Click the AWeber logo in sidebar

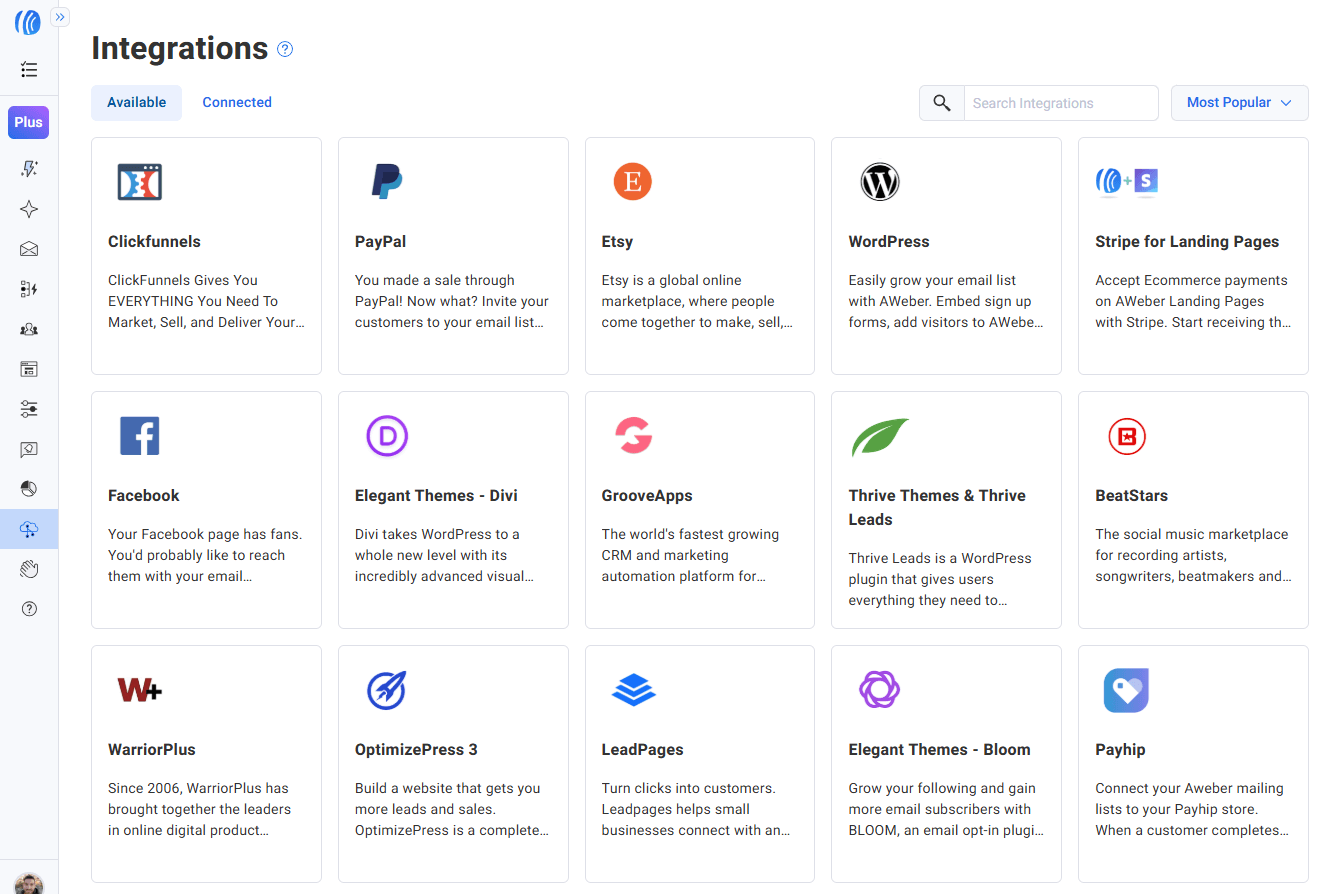click(x=28, y=22)
